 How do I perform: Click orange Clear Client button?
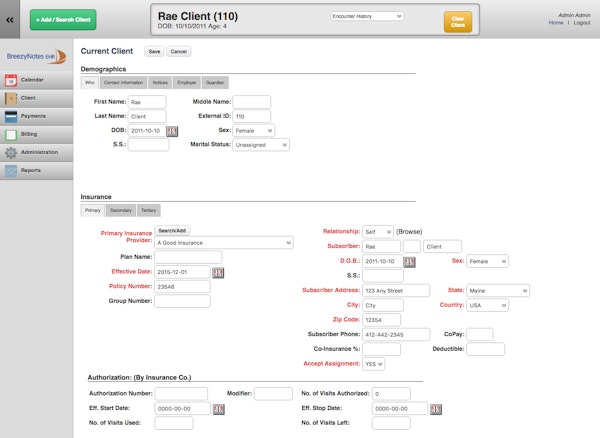(458, 22)
